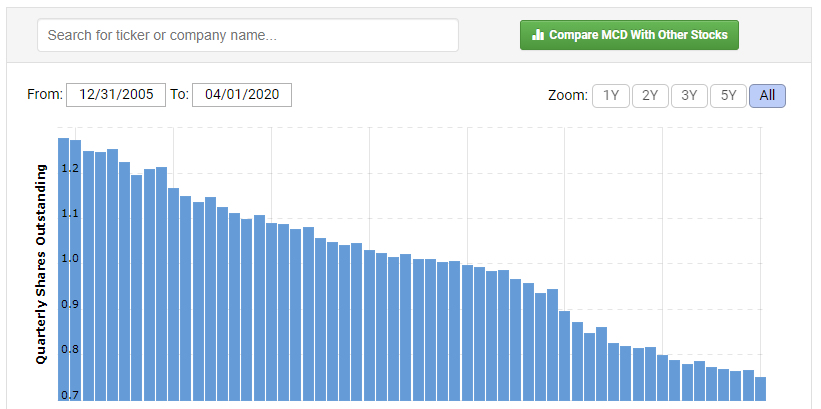Set chart zoom to 3Y
This screenshot has height=409, width=821.
(x=689, y=96)
